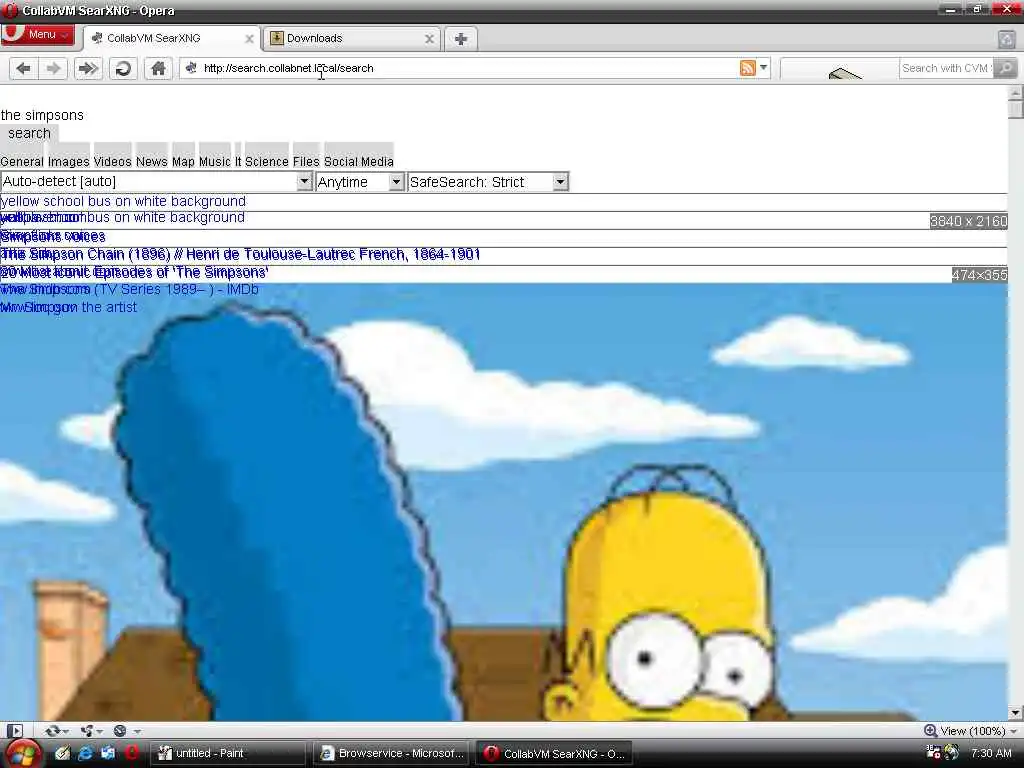
Task: Select the It category
Action: click(238, 161)
